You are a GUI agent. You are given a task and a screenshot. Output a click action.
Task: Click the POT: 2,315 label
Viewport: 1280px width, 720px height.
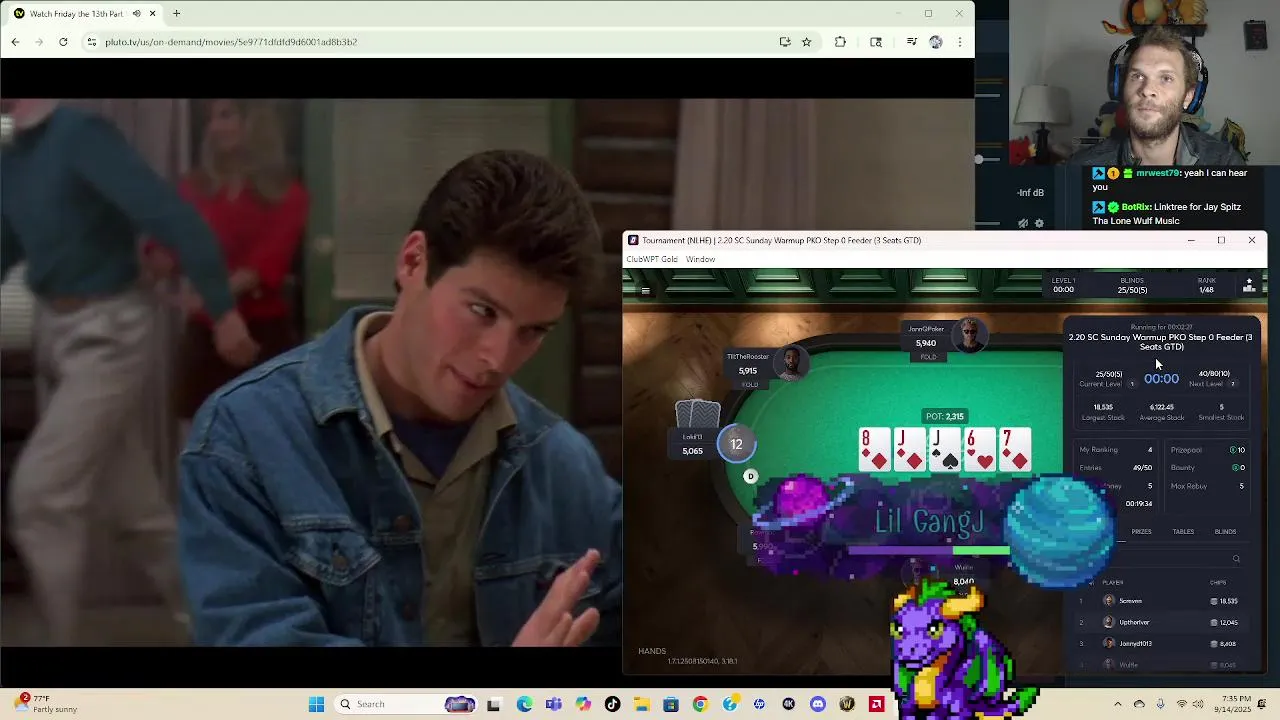click(944, 416)
